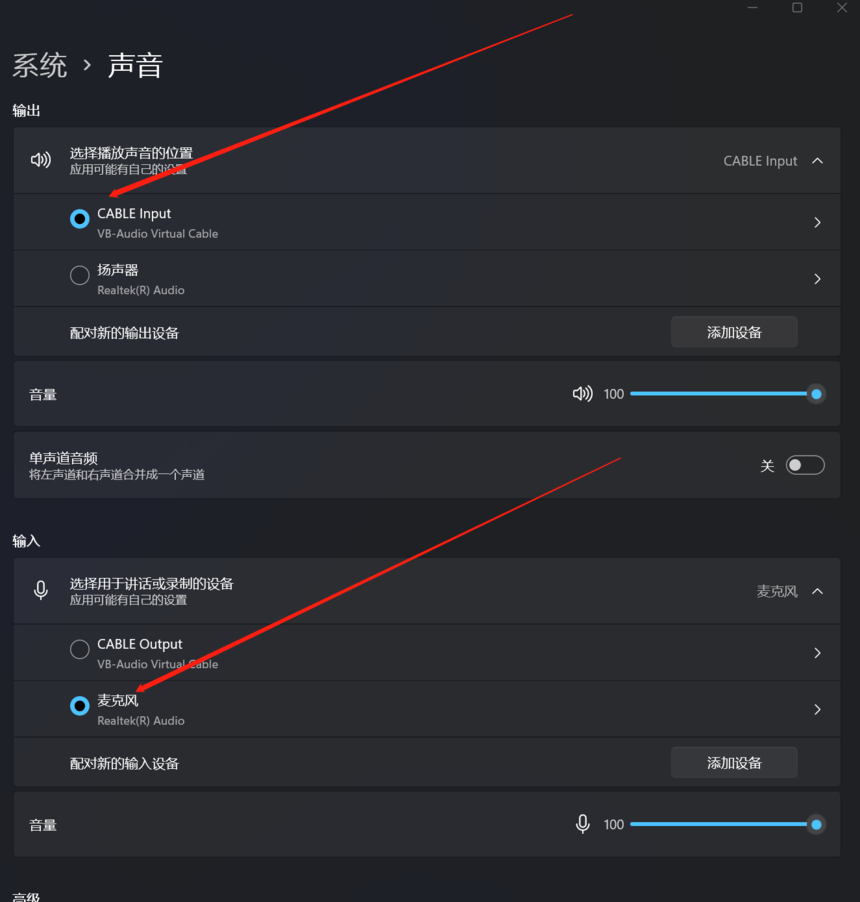Mute input using volume microphone icon
Viewport: 860px width, 902px height.
[x=582, y=824]
